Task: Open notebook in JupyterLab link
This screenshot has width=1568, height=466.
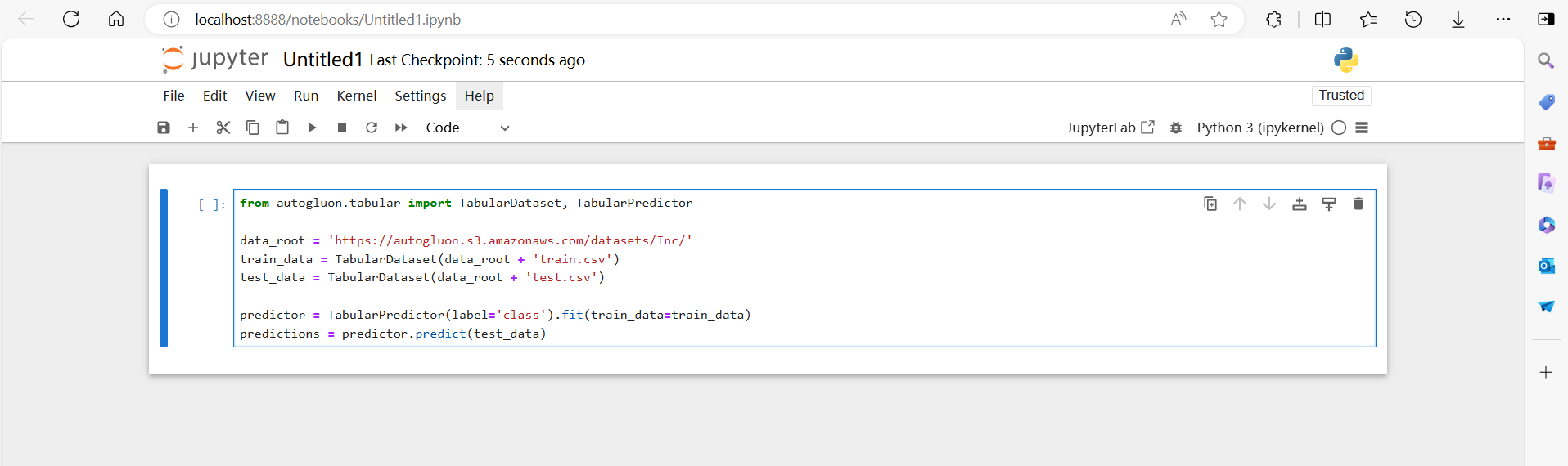Action: [x=1110, y=128]
